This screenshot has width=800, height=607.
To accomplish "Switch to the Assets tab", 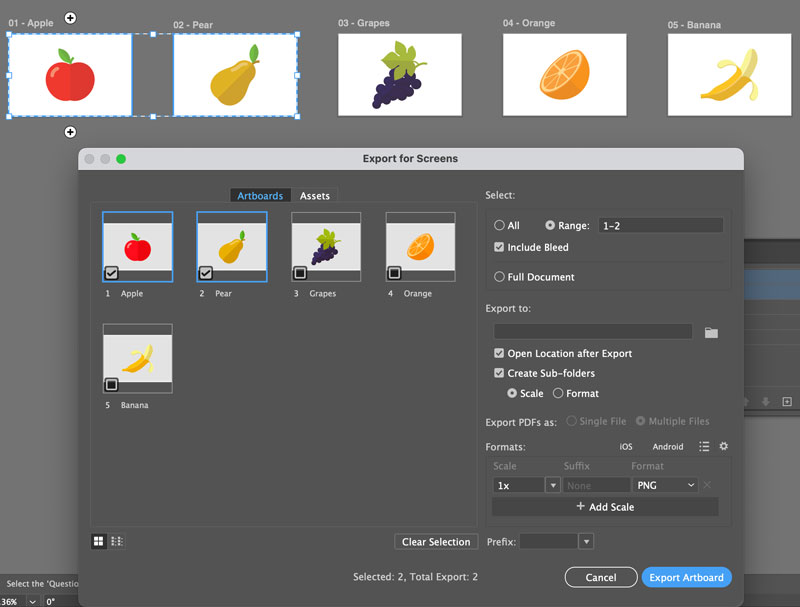I will coord(315,196).
